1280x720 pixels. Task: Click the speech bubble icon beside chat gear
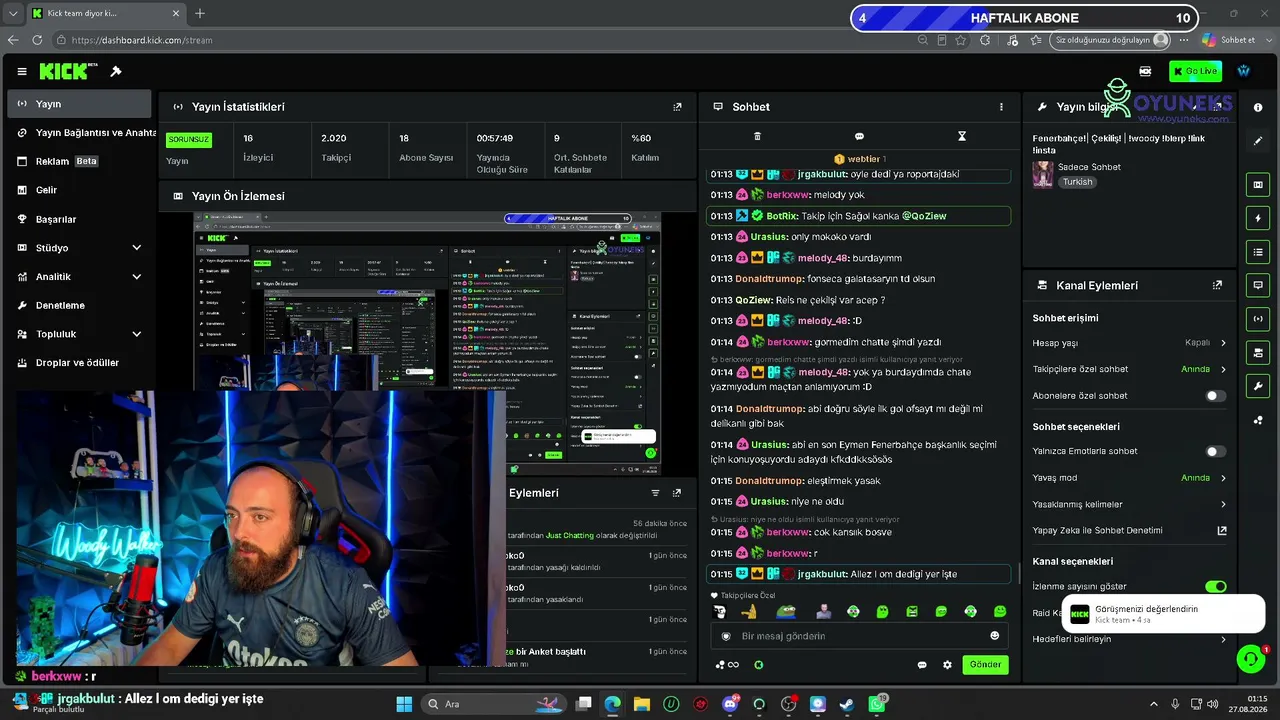922,665
